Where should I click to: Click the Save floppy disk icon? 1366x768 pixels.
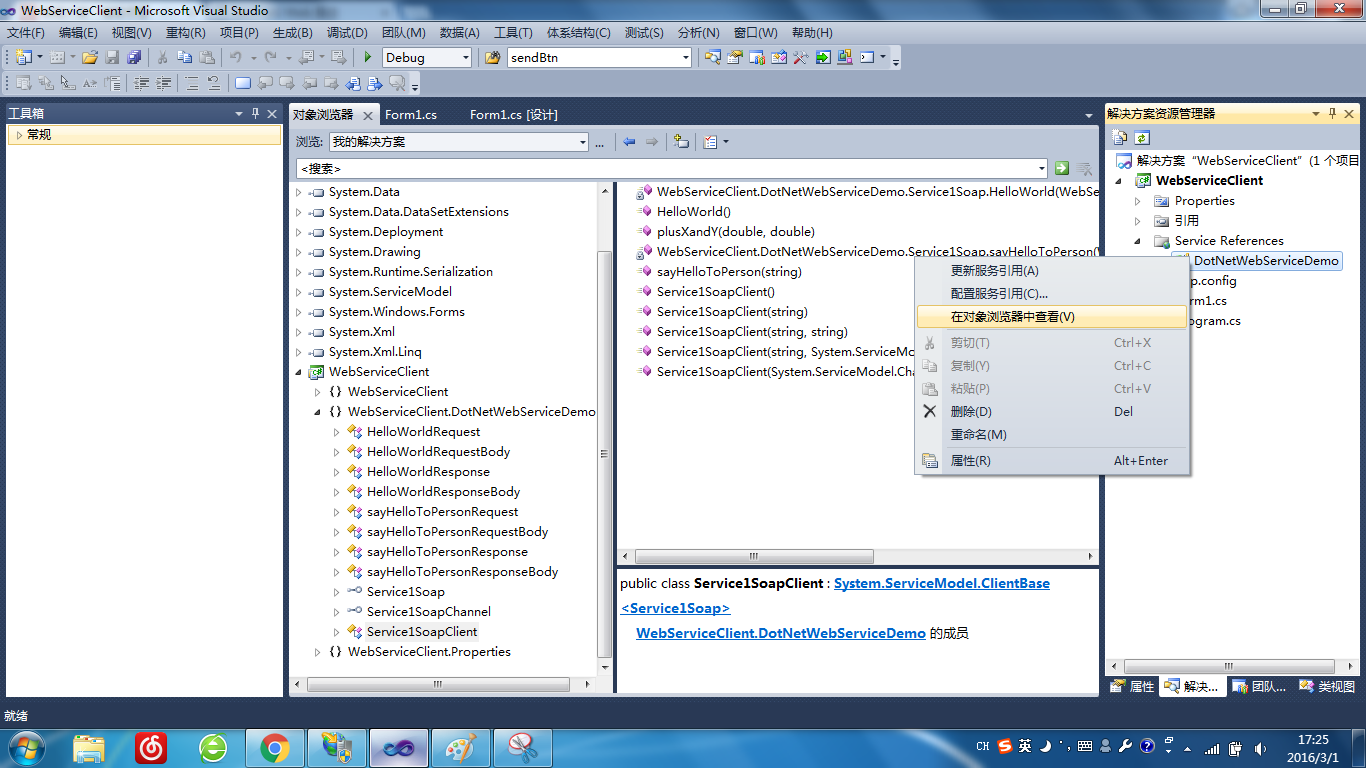pos(112,57)
